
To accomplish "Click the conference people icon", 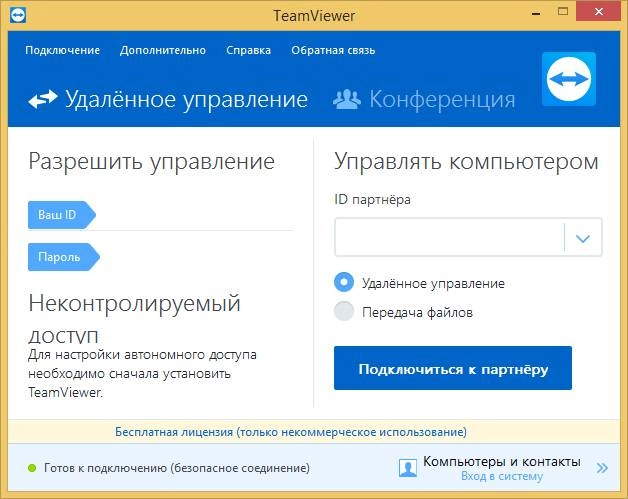I will pos(347,99).
